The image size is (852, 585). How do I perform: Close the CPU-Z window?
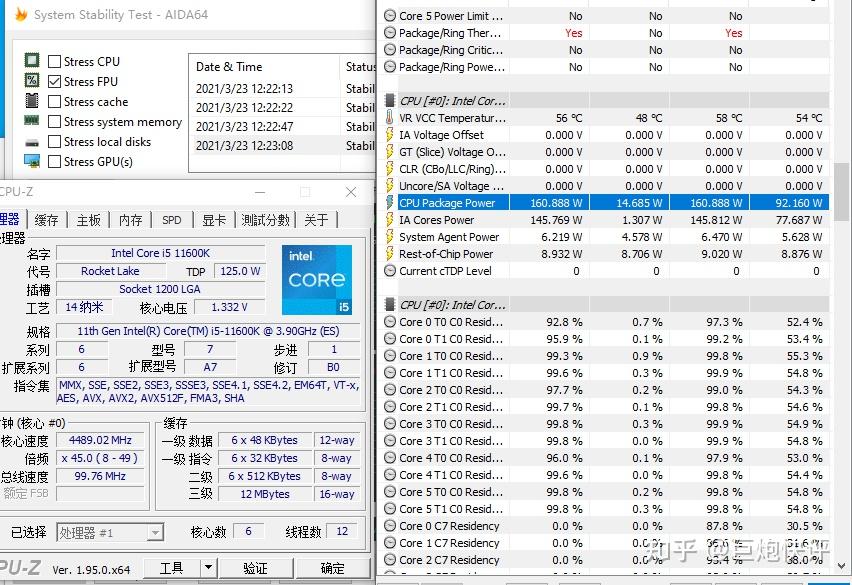(x=351, y=192)
